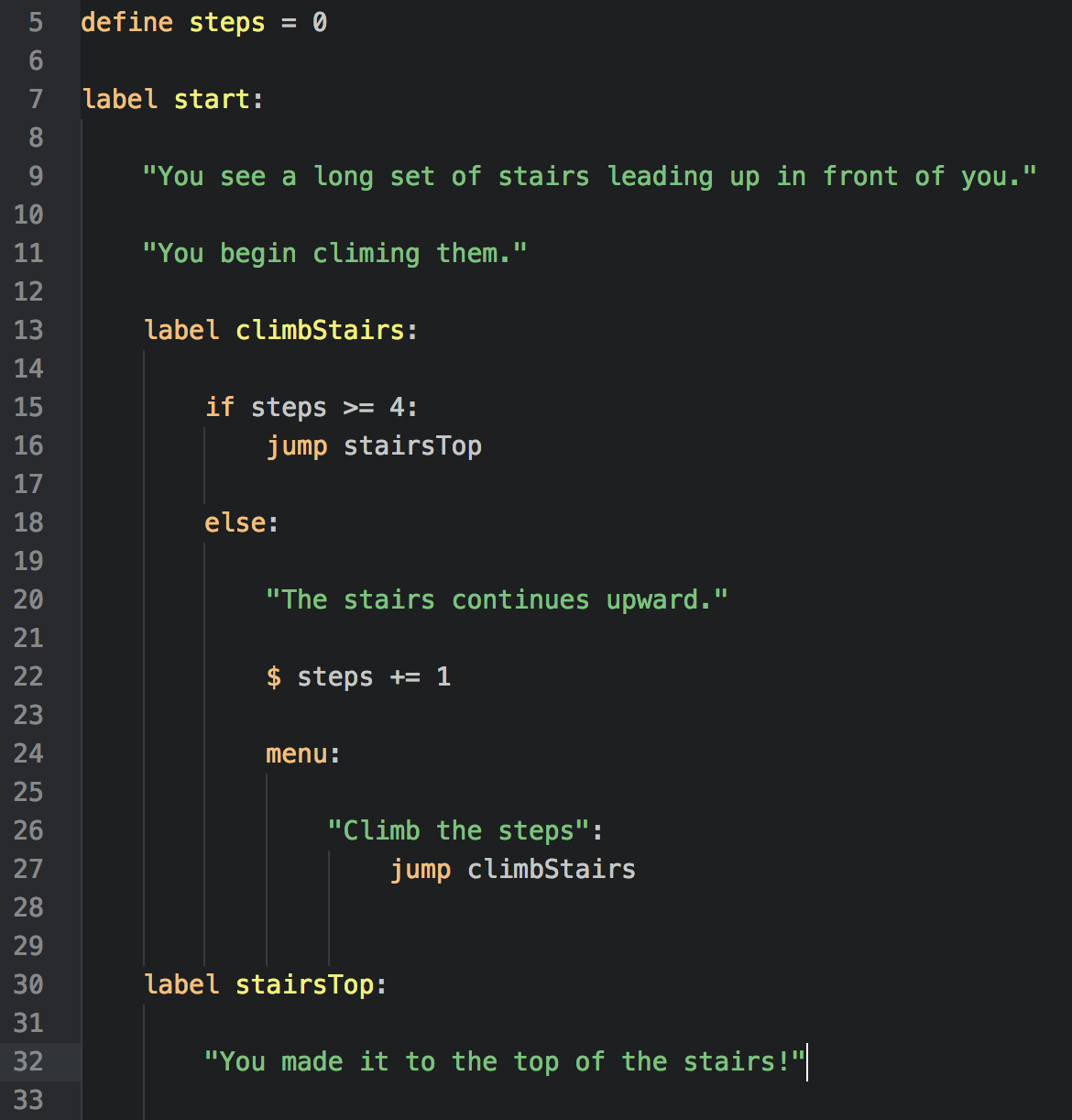
Task: Click line number 18 beside else
Action: [x=28, y=522]
